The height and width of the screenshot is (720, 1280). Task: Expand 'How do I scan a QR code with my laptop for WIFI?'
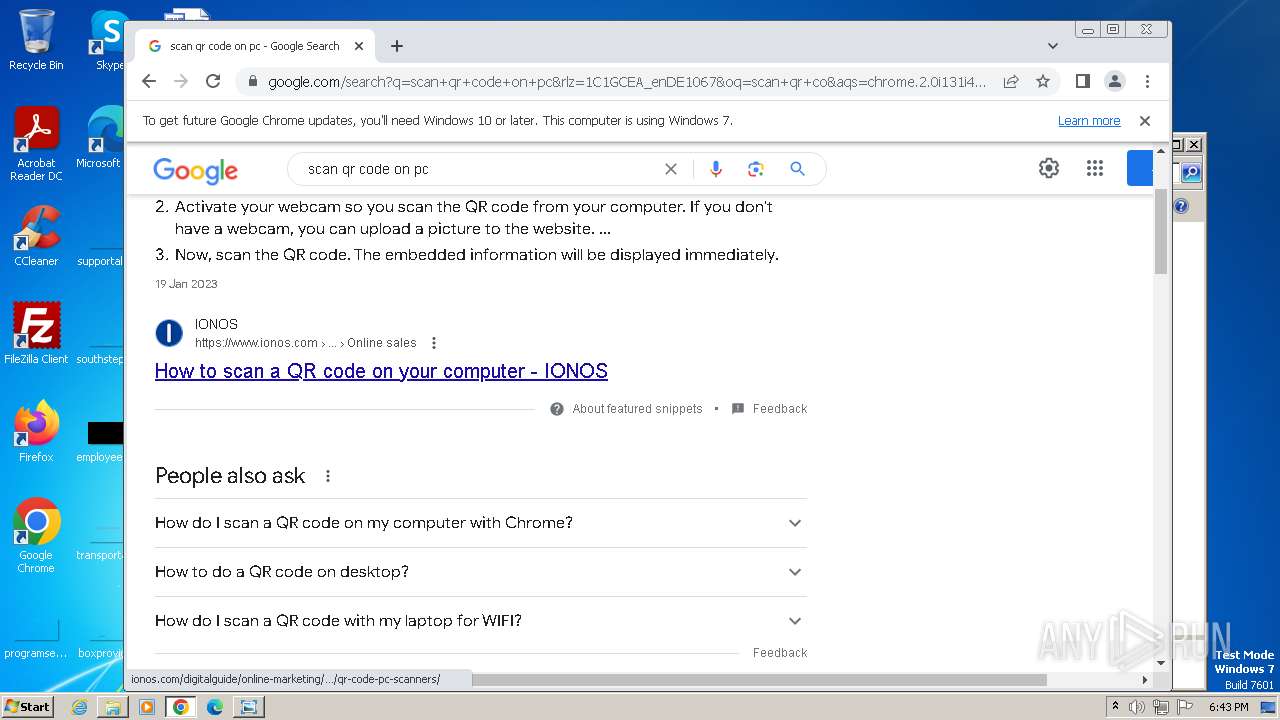pos(481,621)
